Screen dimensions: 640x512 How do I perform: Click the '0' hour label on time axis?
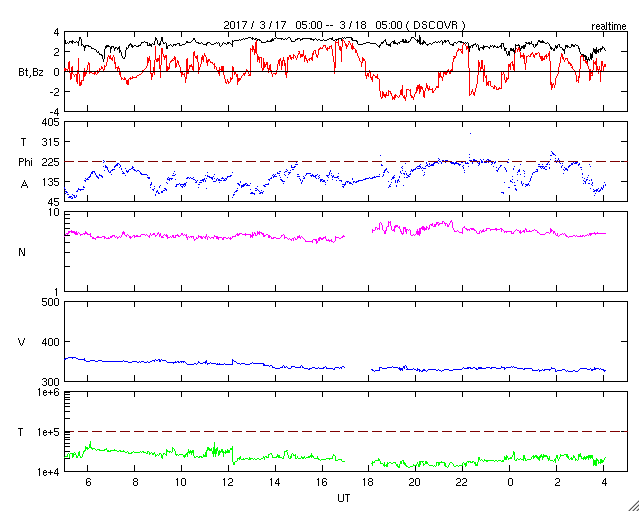(x=510, y=483)
